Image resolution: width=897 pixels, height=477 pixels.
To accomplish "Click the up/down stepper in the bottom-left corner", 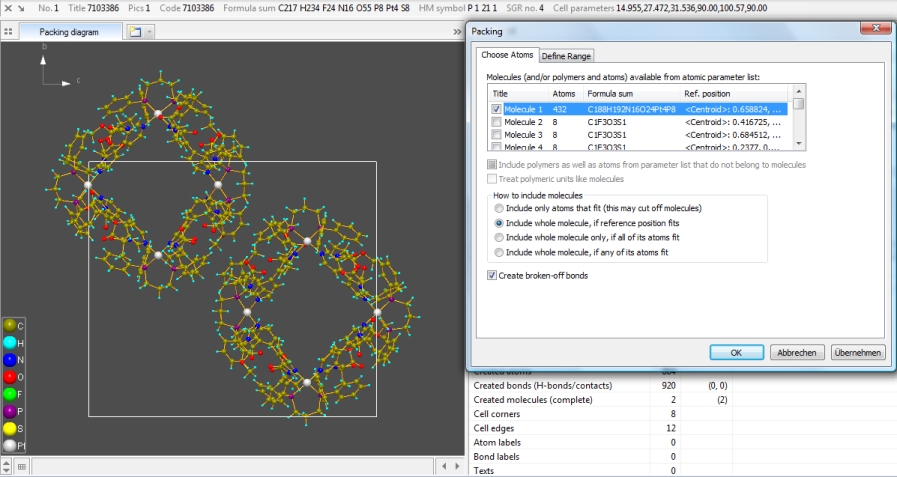I will point(7,466).
